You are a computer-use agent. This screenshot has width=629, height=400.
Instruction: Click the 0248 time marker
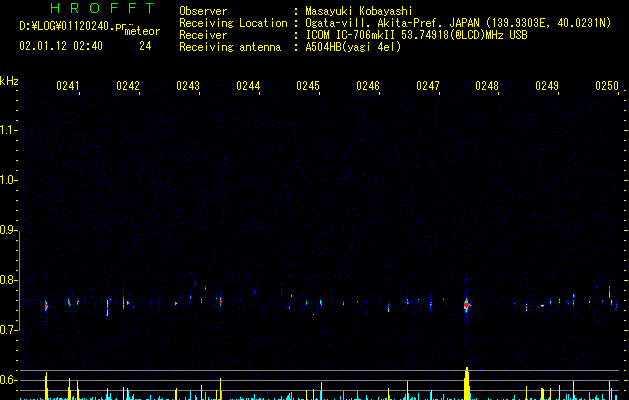[x=487, y=86]
